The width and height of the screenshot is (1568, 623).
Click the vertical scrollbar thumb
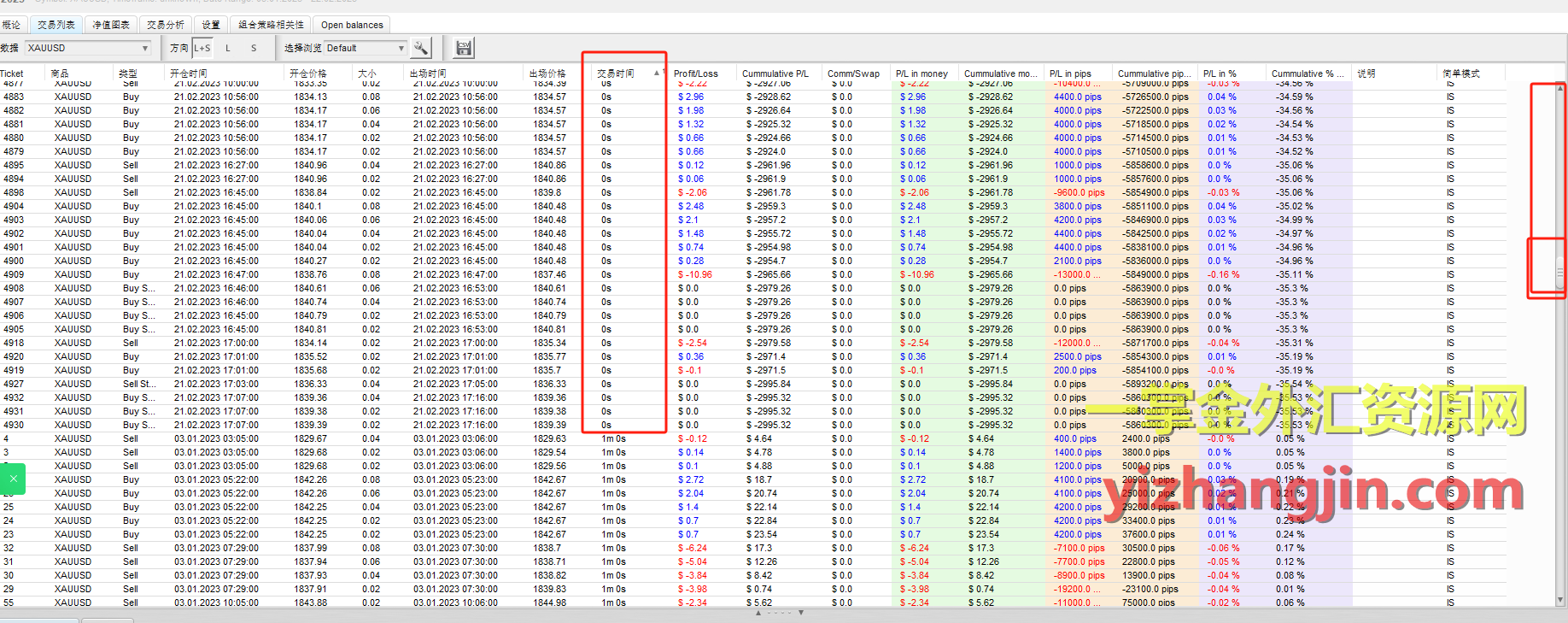pyautogui.click(x=1560, y=273)
